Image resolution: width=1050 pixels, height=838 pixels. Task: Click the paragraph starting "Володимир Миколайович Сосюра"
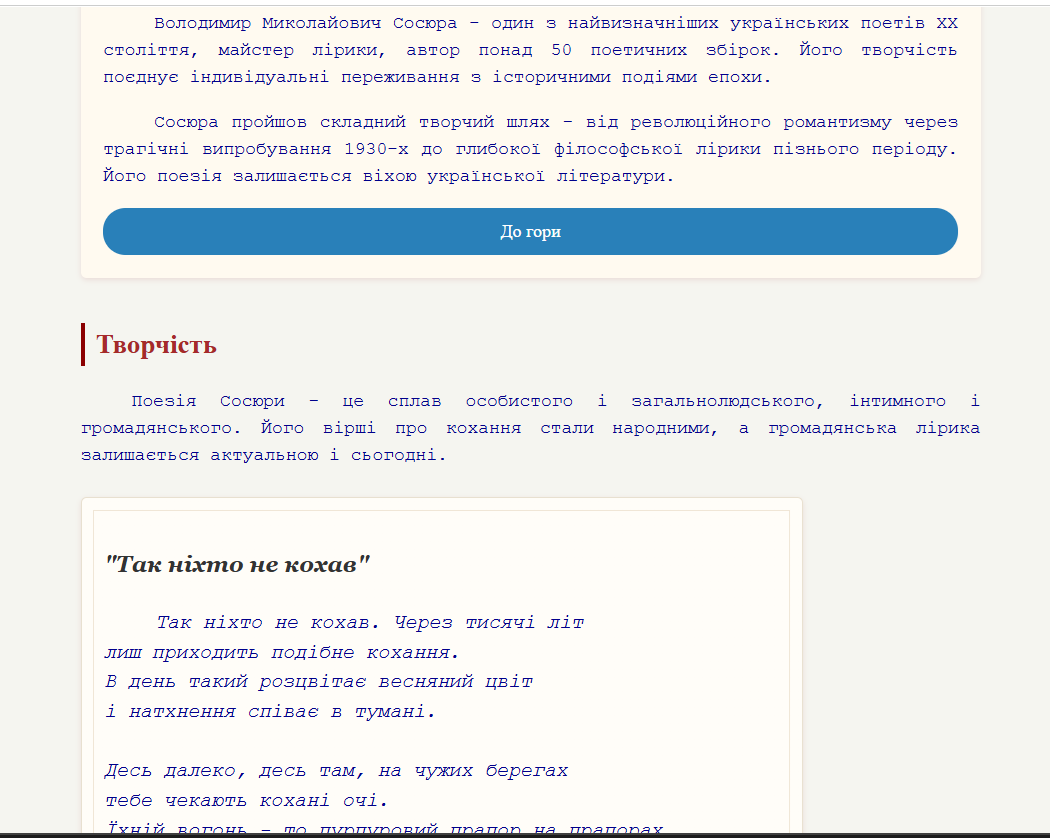coord(530,50)
